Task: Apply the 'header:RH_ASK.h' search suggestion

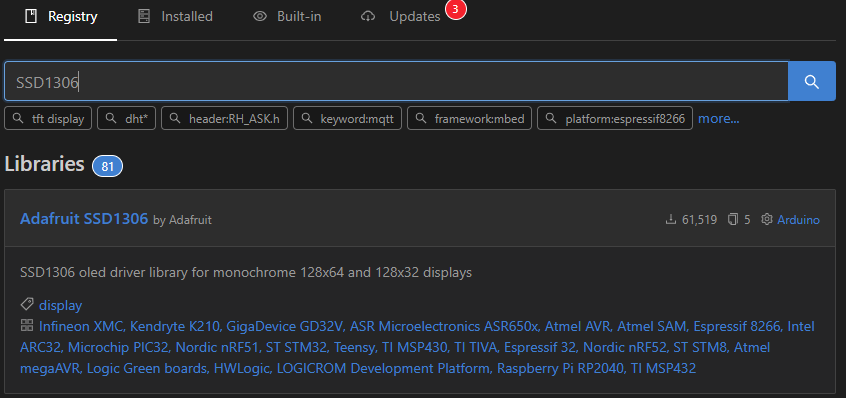Action: pyautogui.click(x=224, y=119)
